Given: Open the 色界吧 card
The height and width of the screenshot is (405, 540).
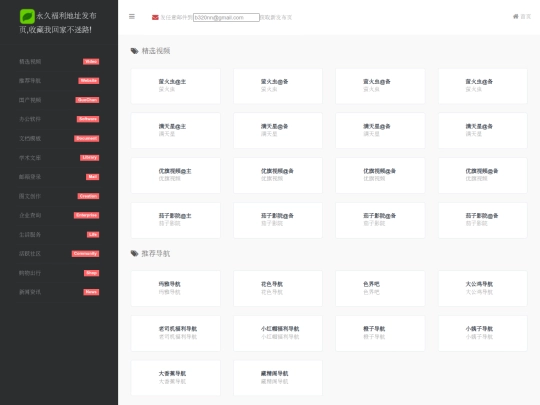Looking at the screenshot, I should 380,289.
